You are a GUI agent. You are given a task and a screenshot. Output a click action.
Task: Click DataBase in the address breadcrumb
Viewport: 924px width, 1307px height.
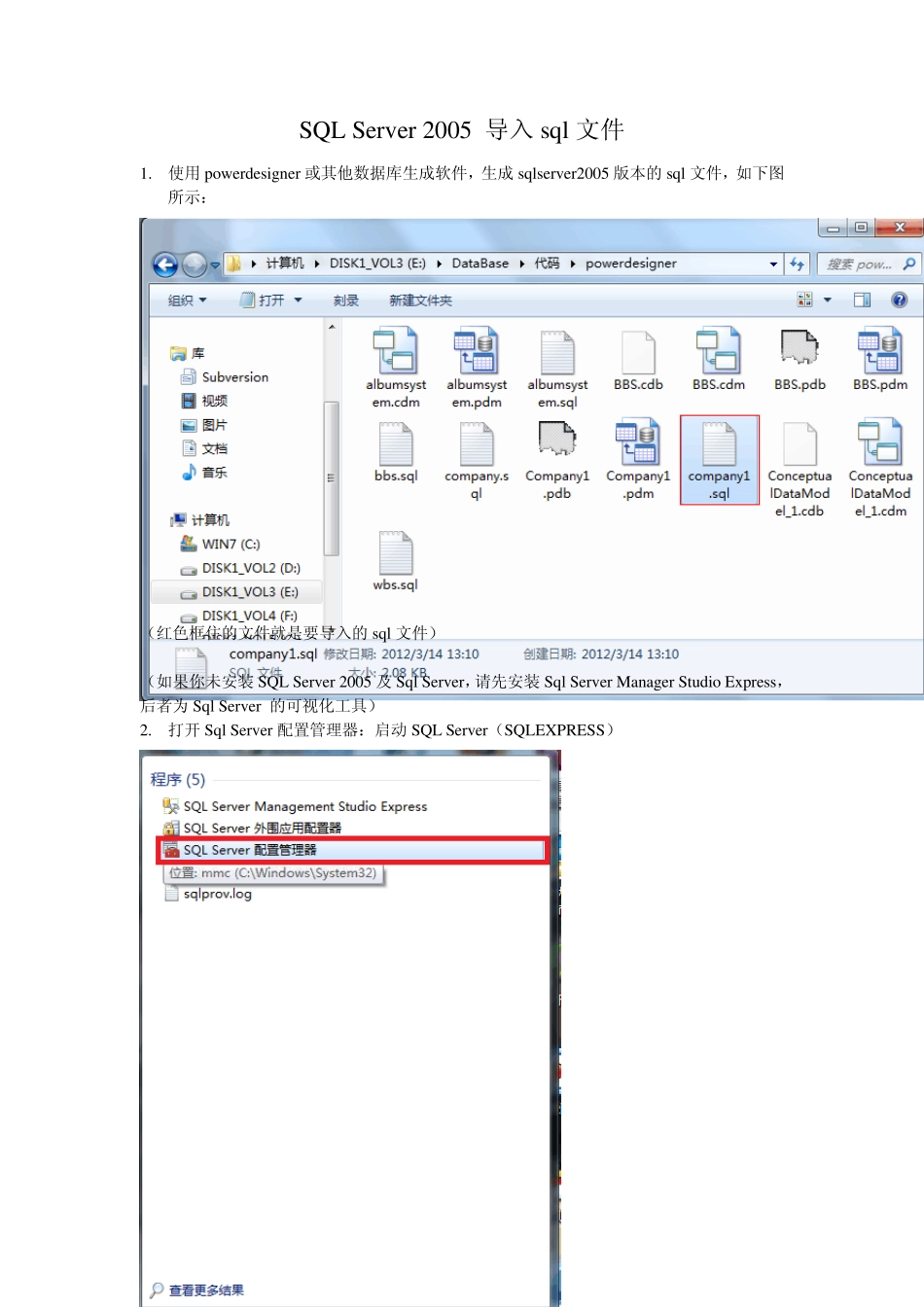coord(480,264)
